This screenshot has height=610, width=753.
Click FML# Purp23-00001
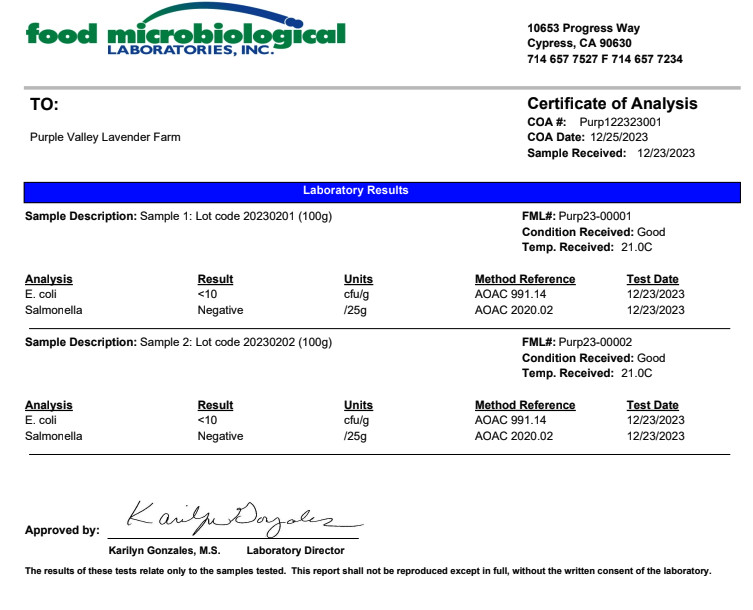[577, 216]
